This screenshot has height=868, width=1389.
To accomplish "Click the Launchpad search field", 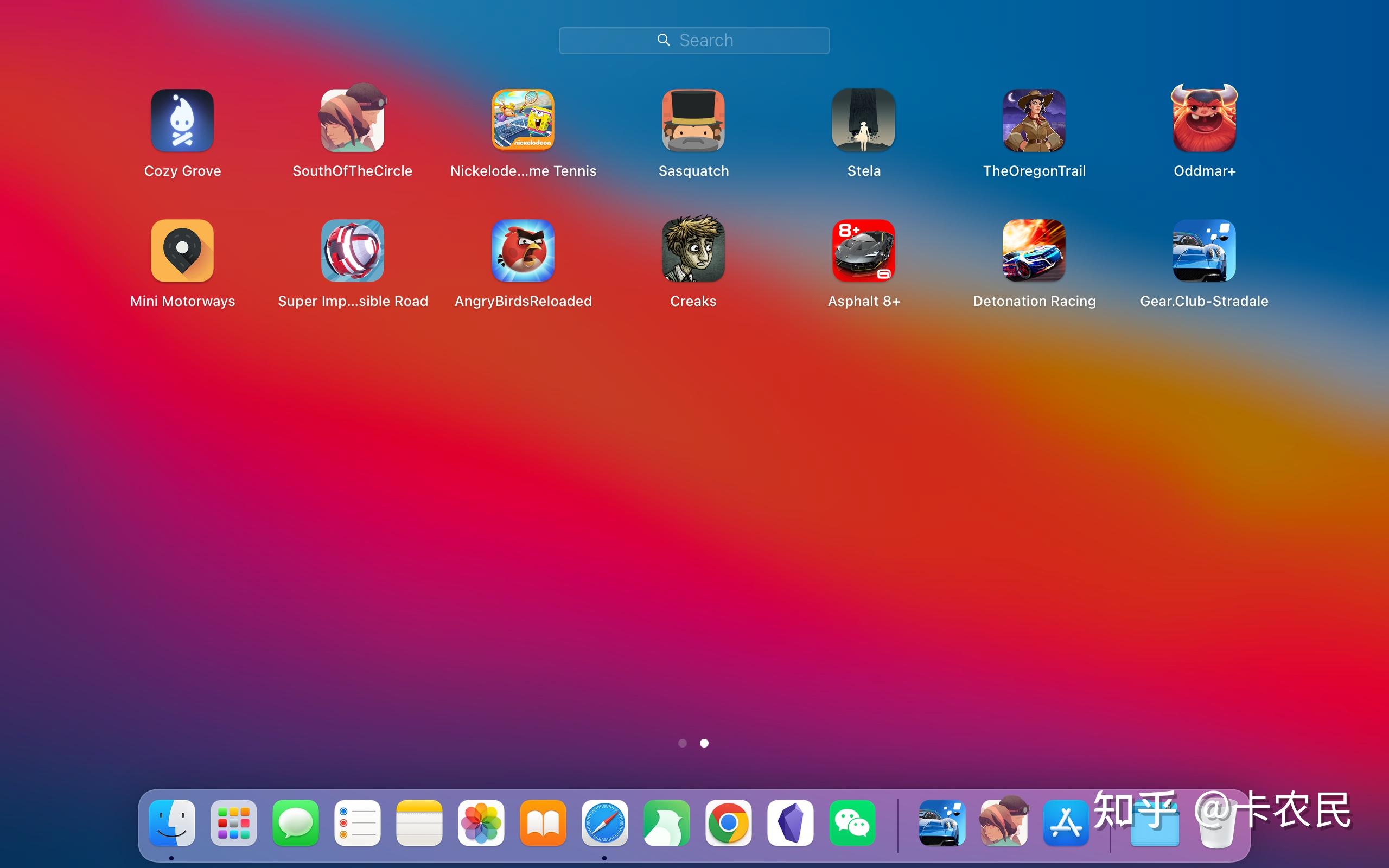I will click(694, 40).
